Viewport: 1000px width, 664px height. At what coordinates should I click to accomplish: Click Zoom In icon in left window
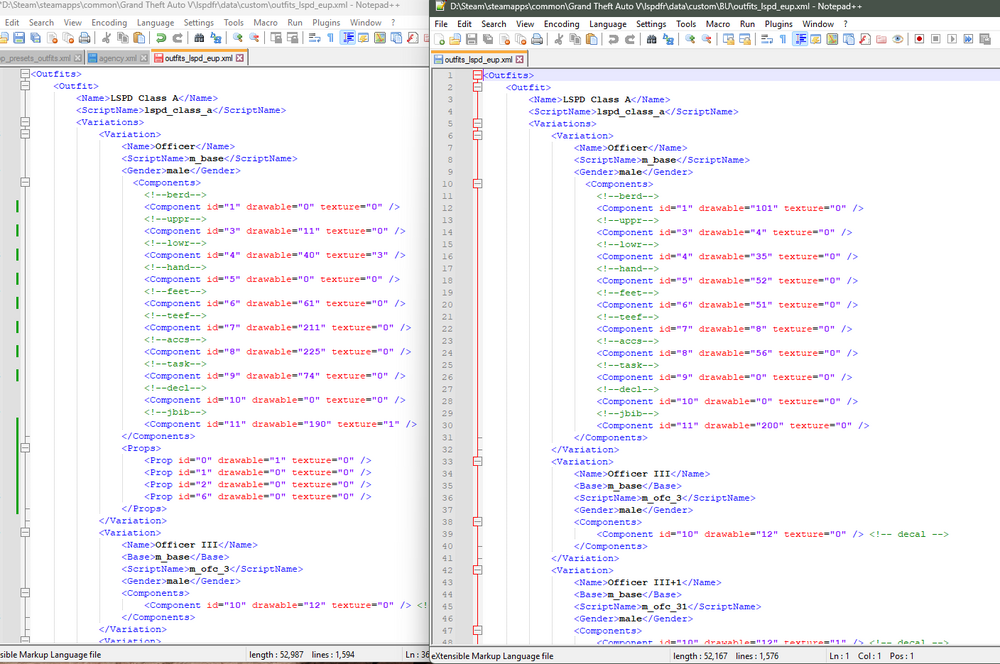click(x=237, y=38)
